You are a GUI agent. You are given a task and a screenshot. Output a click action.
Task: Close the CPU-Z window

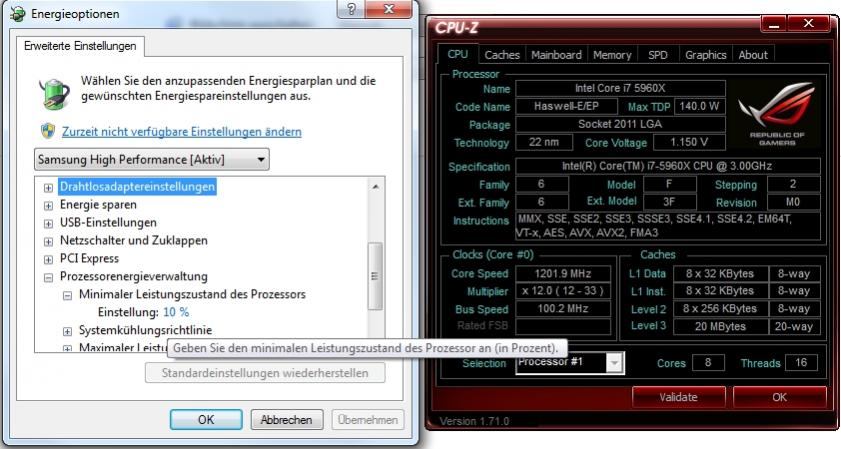tap(808, 24)
